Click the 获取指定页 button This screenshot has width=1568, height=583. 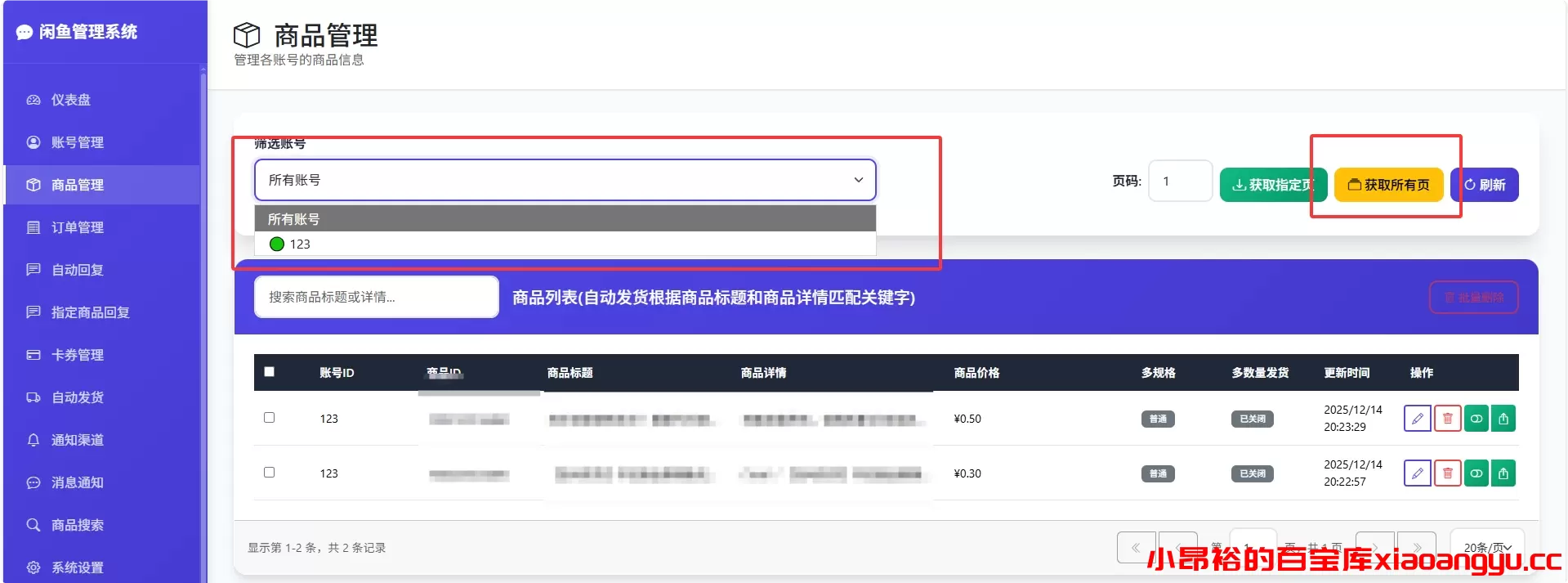pos(1273,185)
